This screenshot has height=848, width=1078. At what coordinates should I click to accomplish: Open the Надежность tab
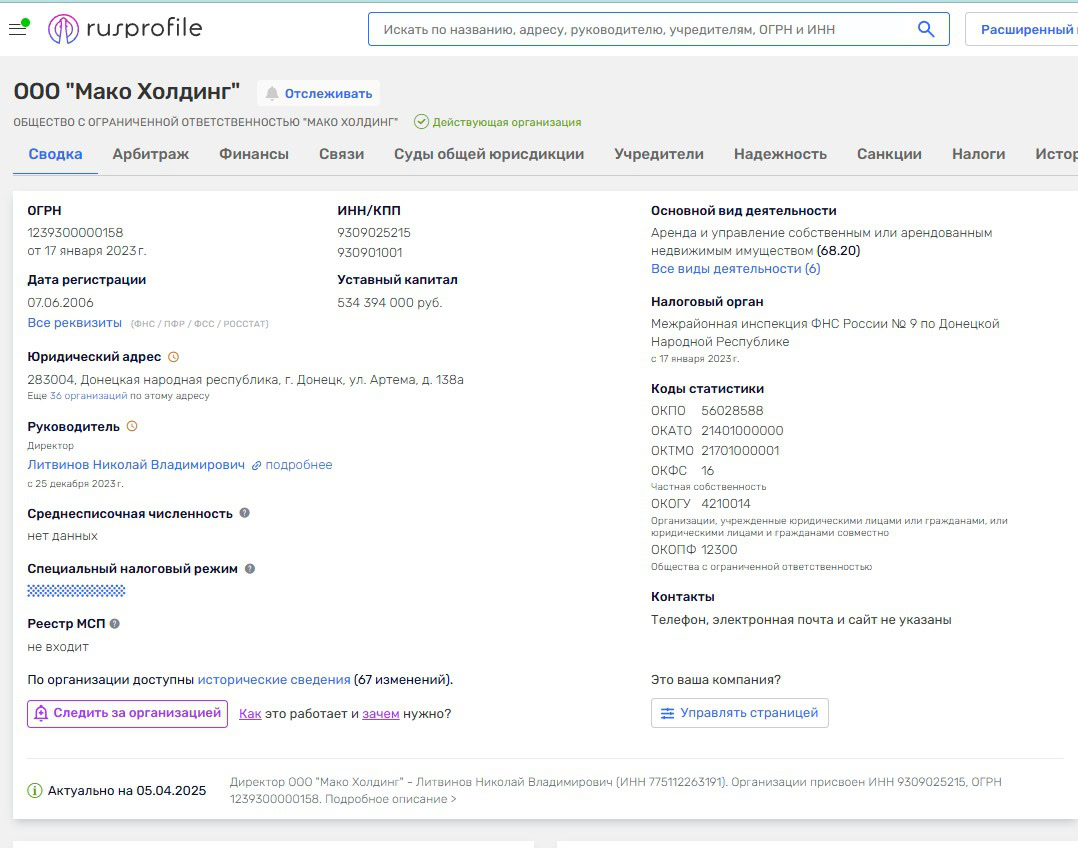780,154
